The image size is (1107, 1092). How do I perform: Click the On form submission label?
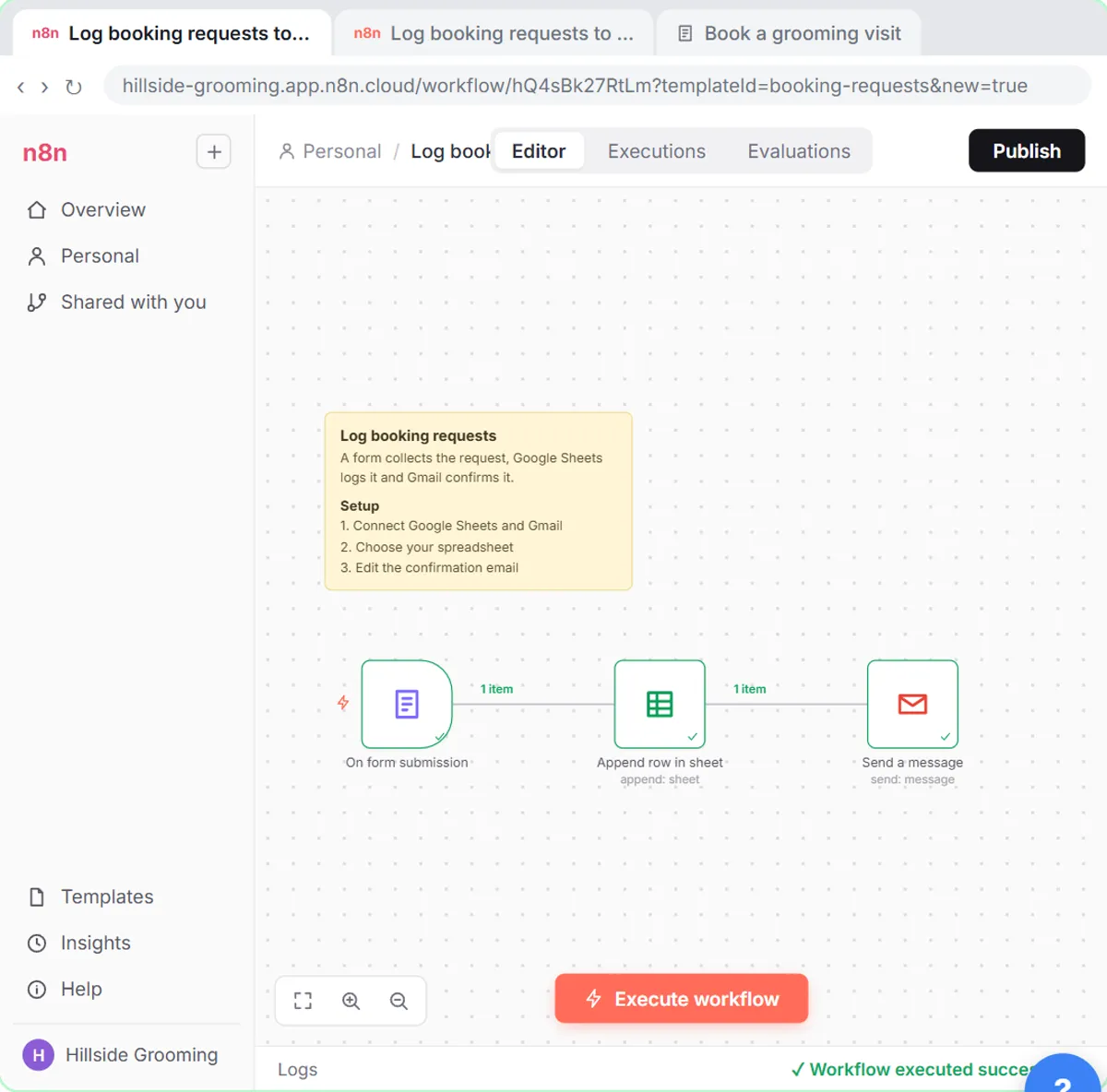pos(407,763)
